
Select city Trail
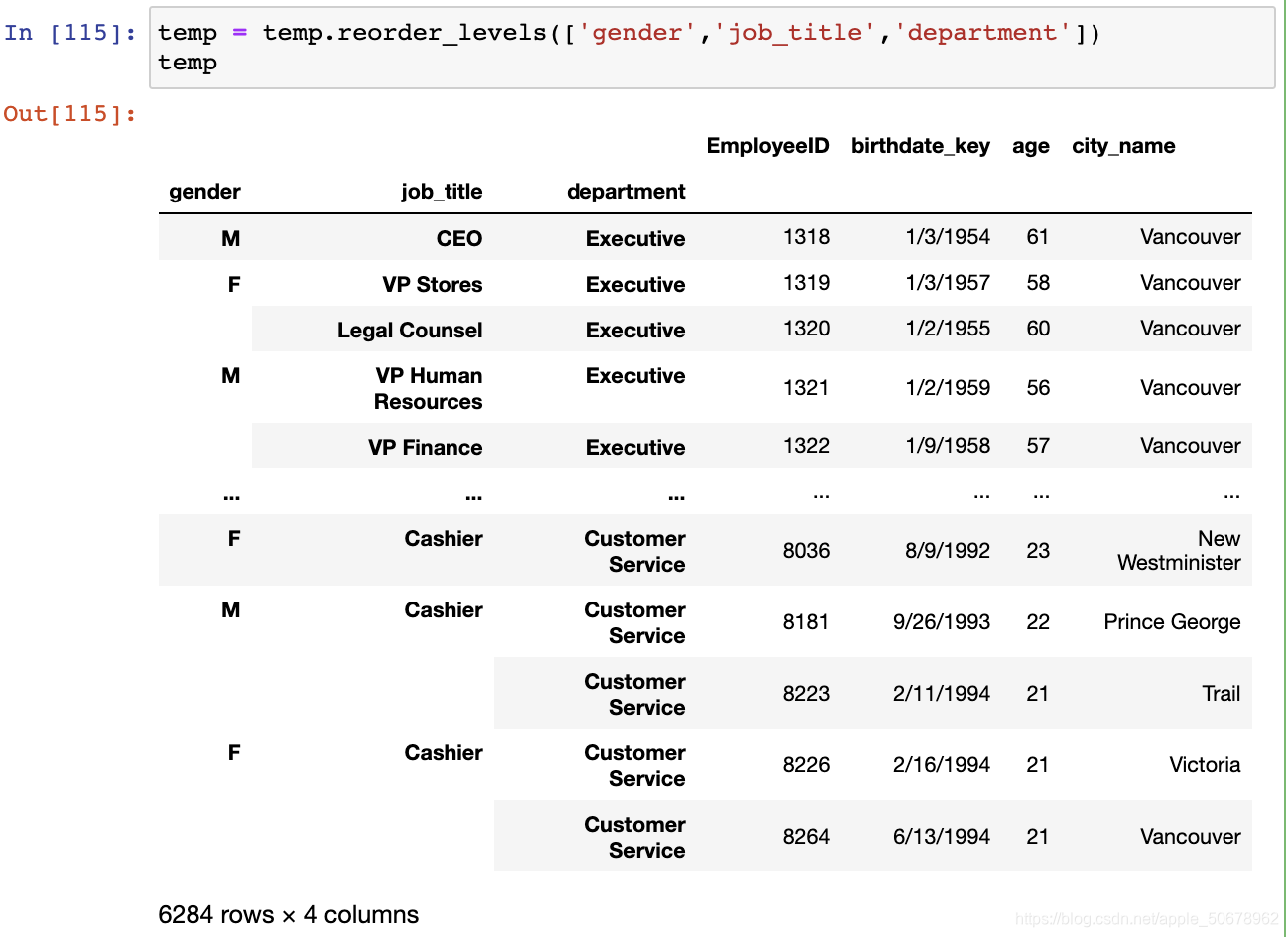pyautogui.click(x=1222, y=694)
